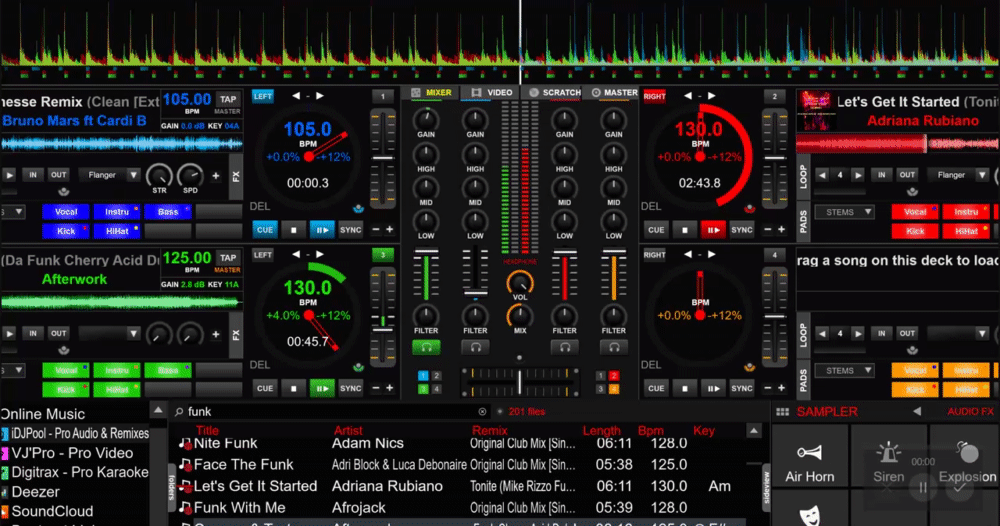Enable headphone cue on second mixer channel
1000x526 pixels.
[x=475, y=347]
